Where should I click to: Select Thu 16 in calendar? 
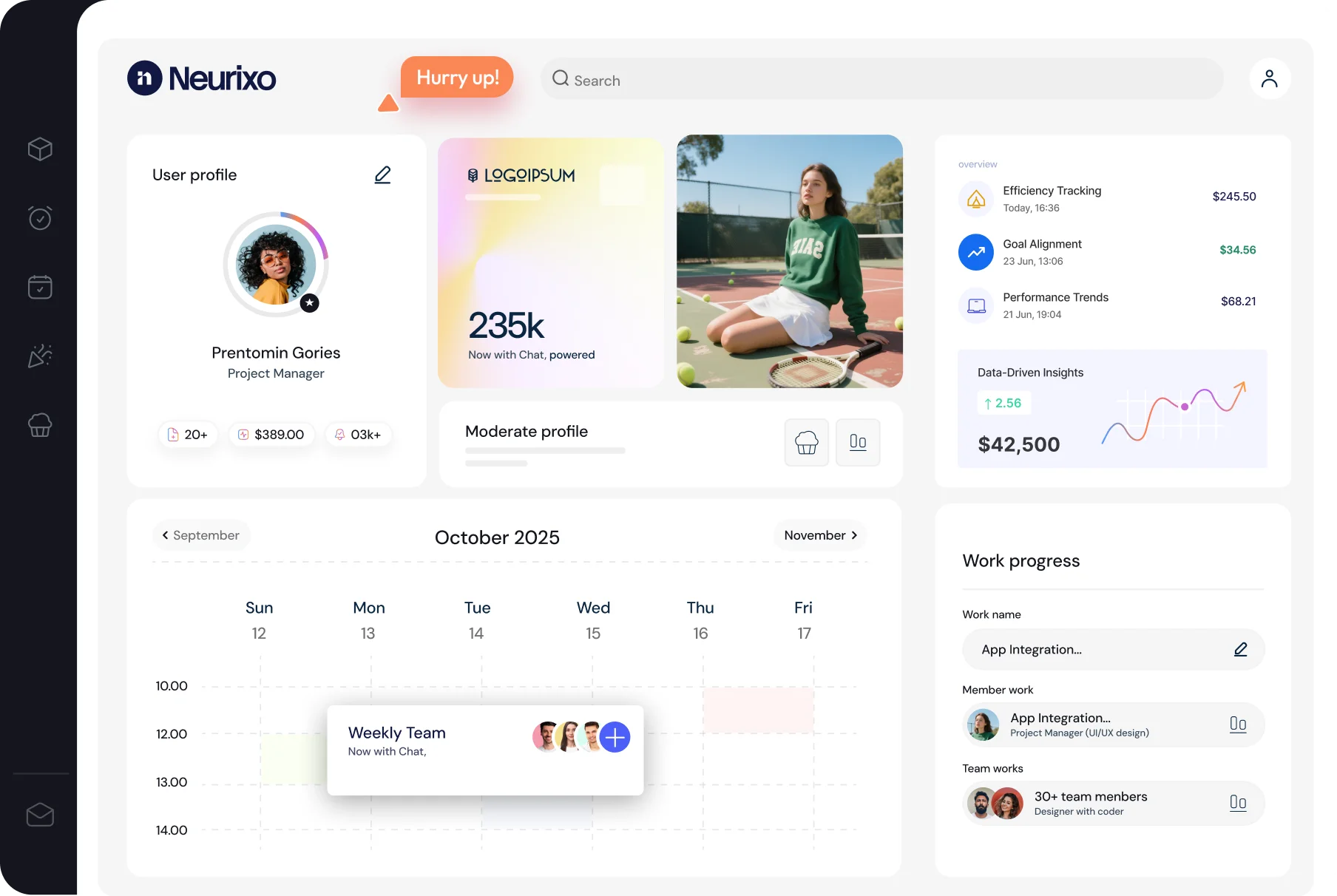click(x=700, y=620)
